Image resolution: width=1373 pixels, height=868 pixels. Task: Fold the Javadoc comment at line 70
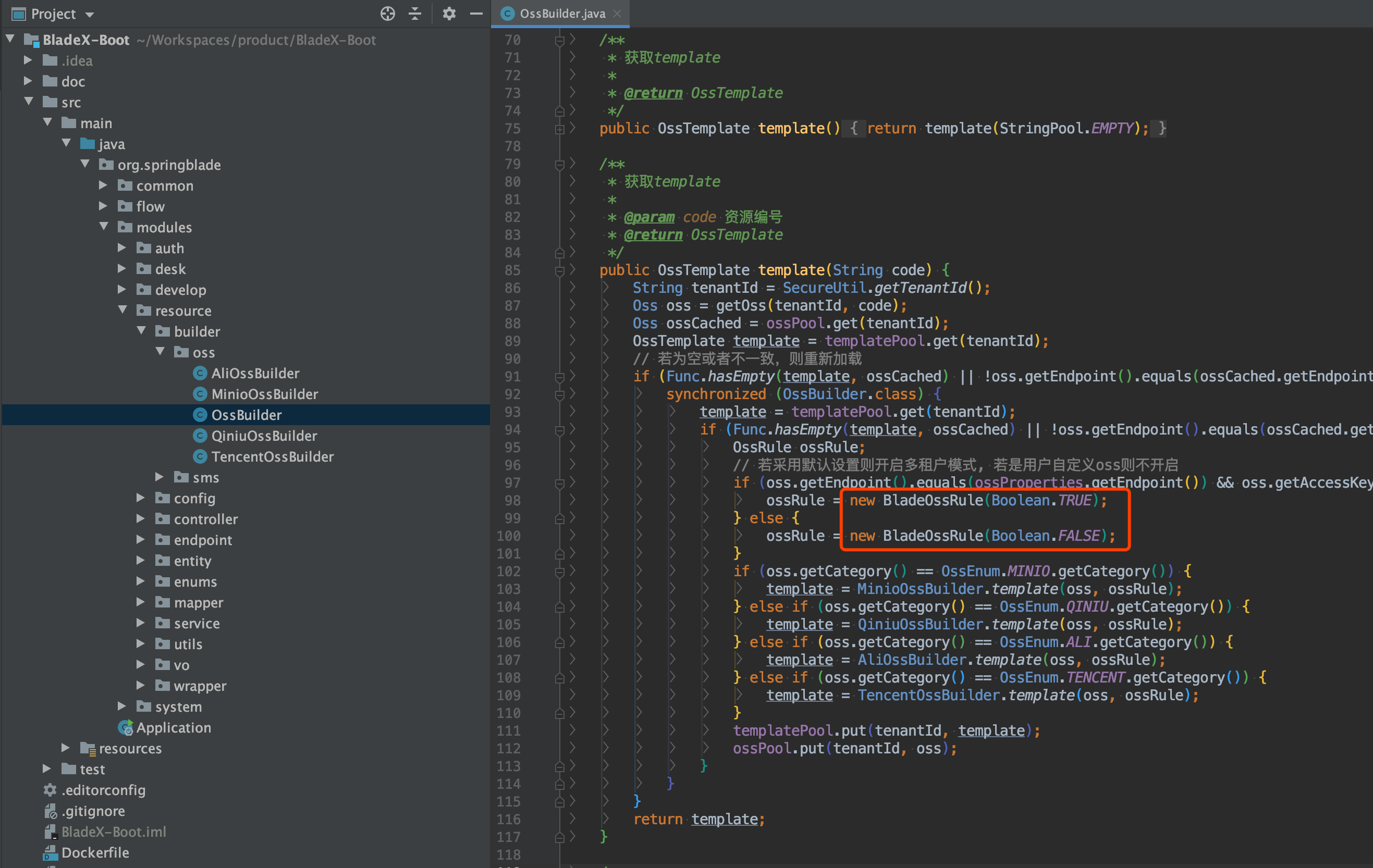click(x=559, y=41)
